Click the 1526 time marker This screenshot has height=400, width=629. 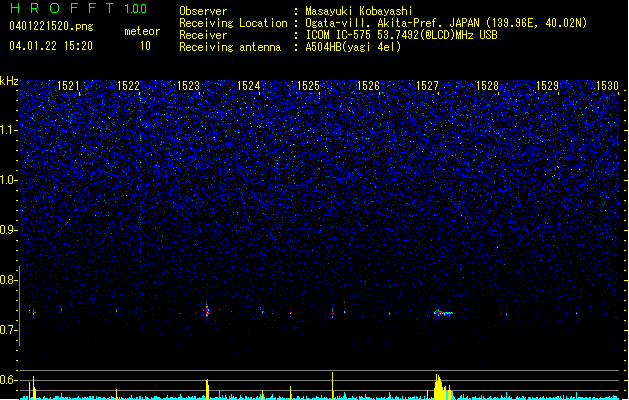[x=368, y=86]
